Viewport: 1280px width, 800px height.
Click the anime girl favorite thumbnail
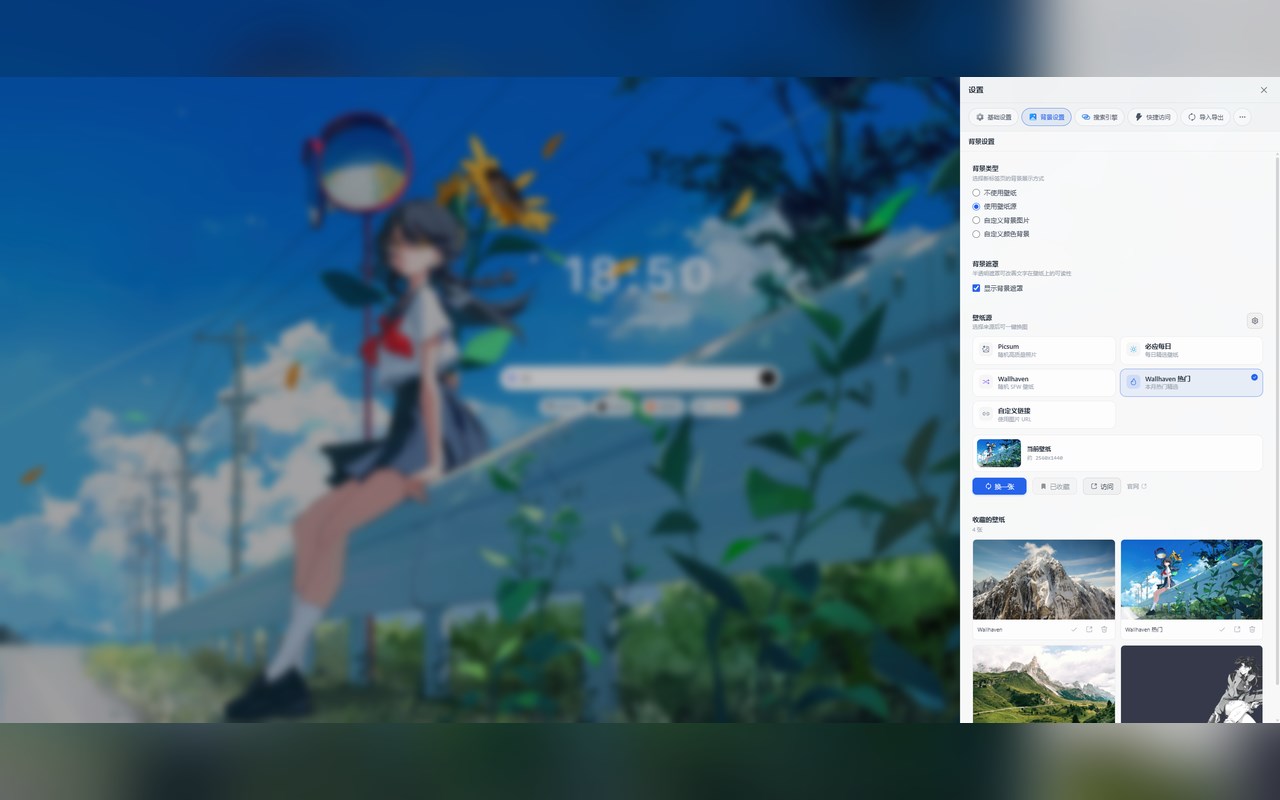pos(1191,580)
